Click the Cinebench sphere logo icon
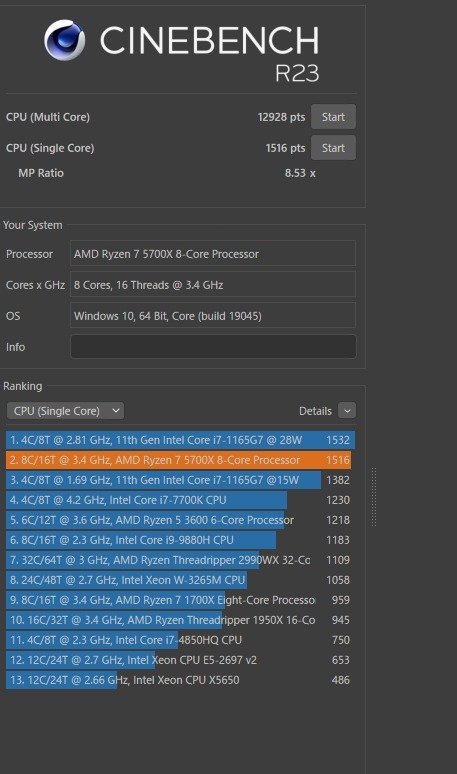The width and height of the screenshot is (457, 774). click(65, 40)
